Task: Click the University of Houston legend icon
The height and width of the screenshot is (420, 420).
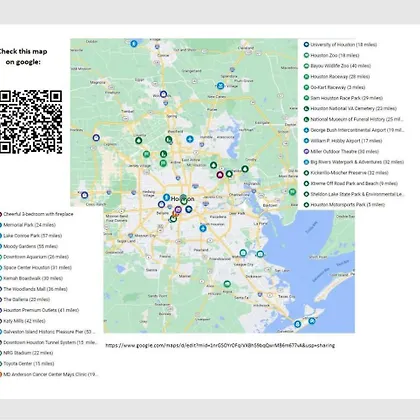Action: 306,44
